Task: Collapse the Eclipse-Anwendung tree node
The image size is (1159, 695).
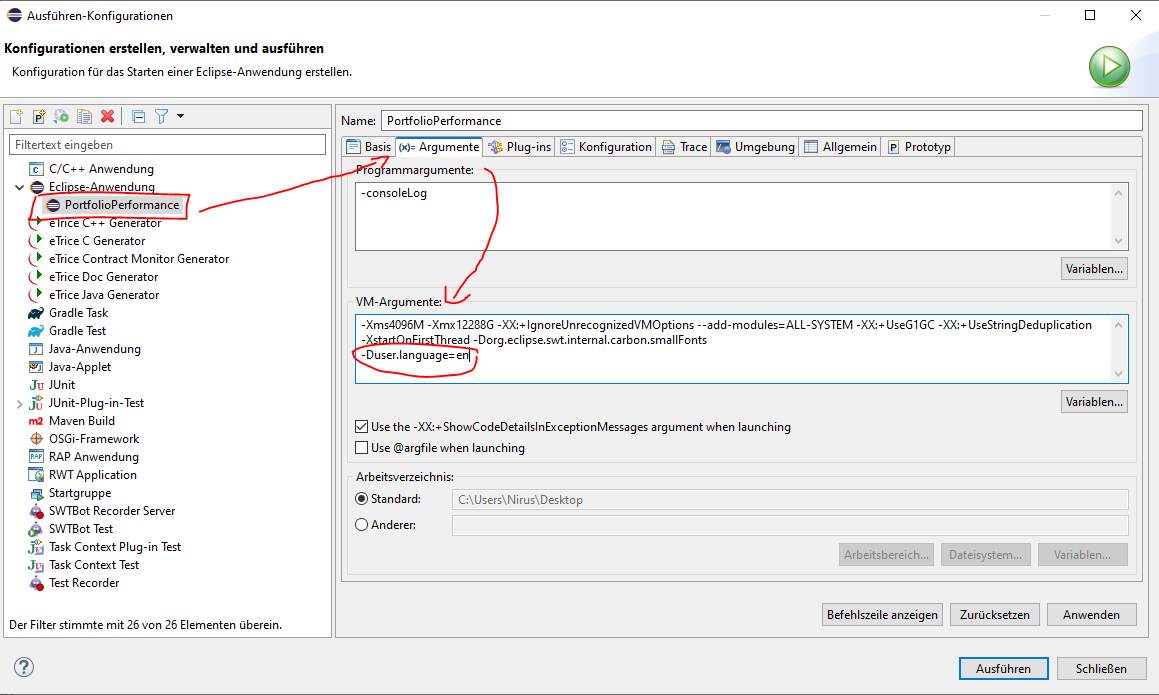Action: (x=19, y=187)
